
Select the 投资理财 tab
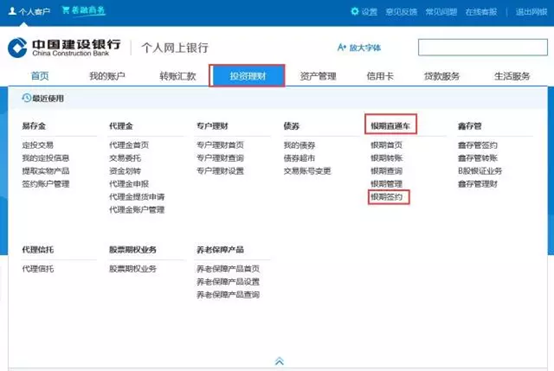pyautogui.click(x=247, y=76)
